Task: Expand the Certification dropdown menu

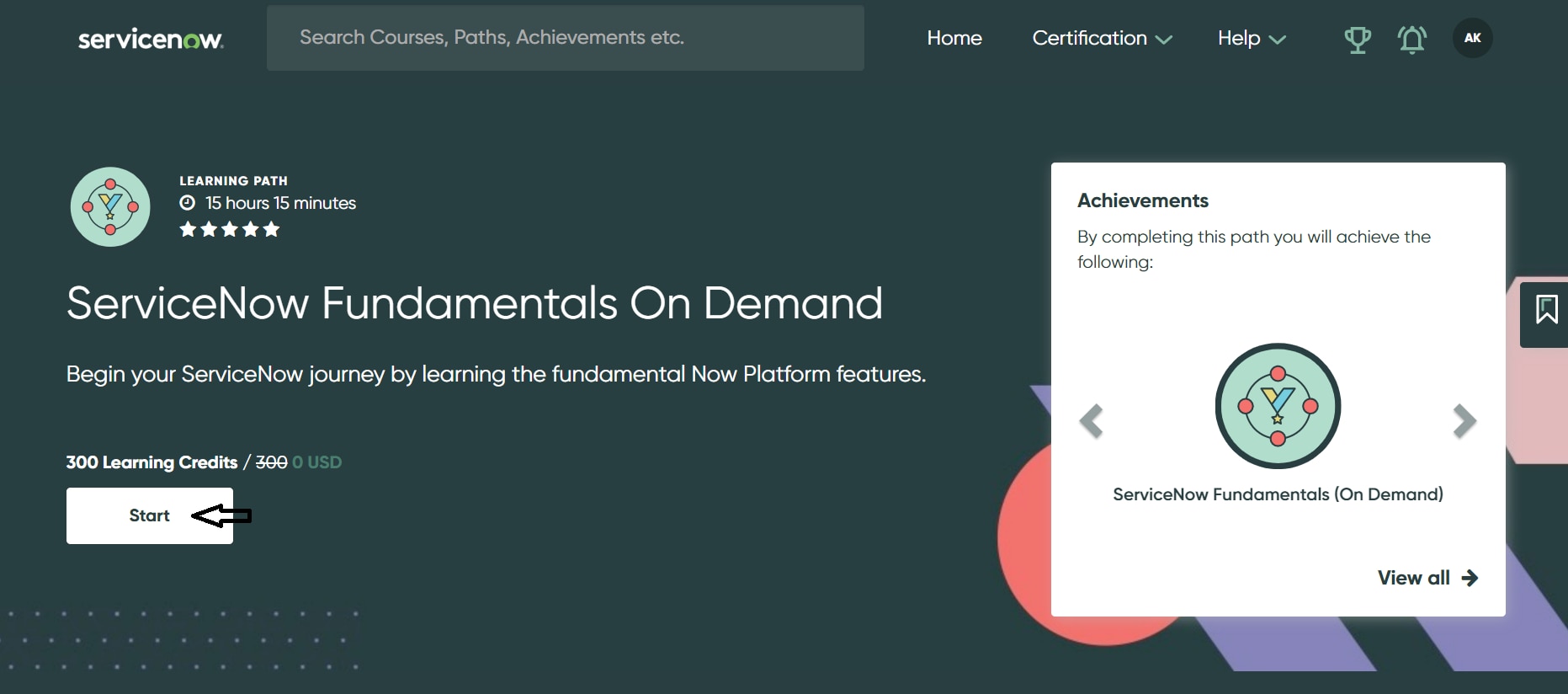Action: point(1101,39)
